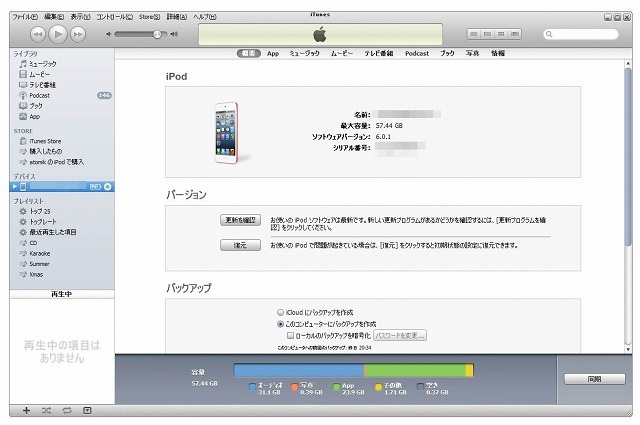The image size is (640, 425).
Task: Switch to the ミュージック device tab
Action: [x=304, y=53]
